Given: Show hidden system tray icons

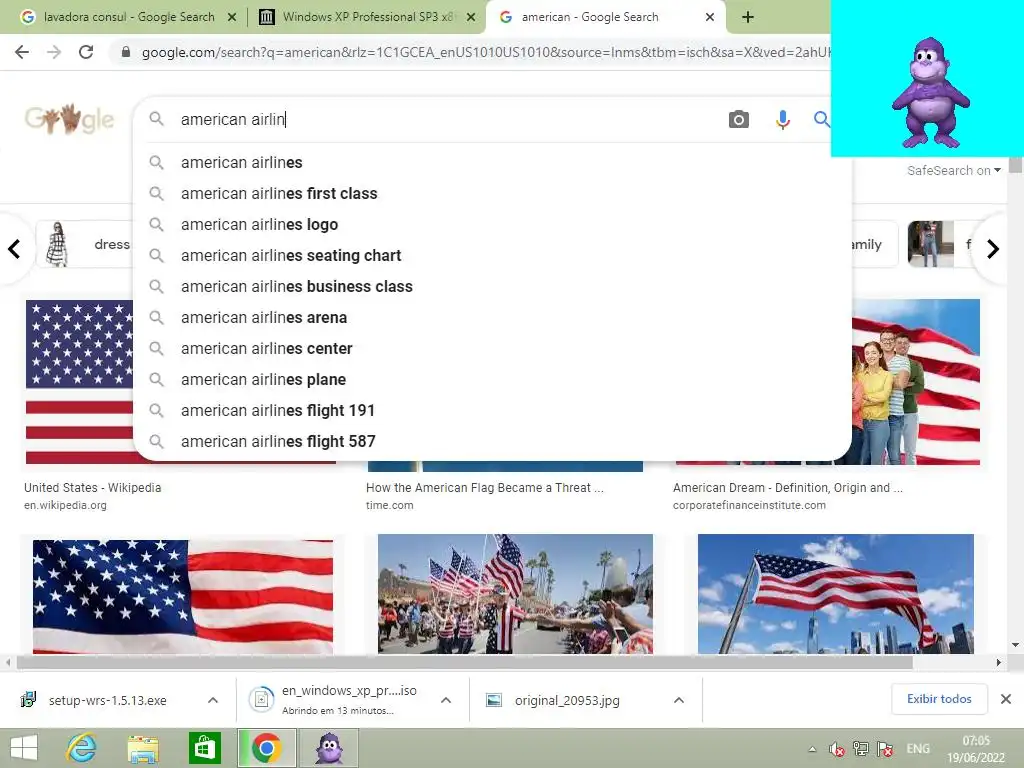Looking at the screenshot, I should tap(812, 749).
